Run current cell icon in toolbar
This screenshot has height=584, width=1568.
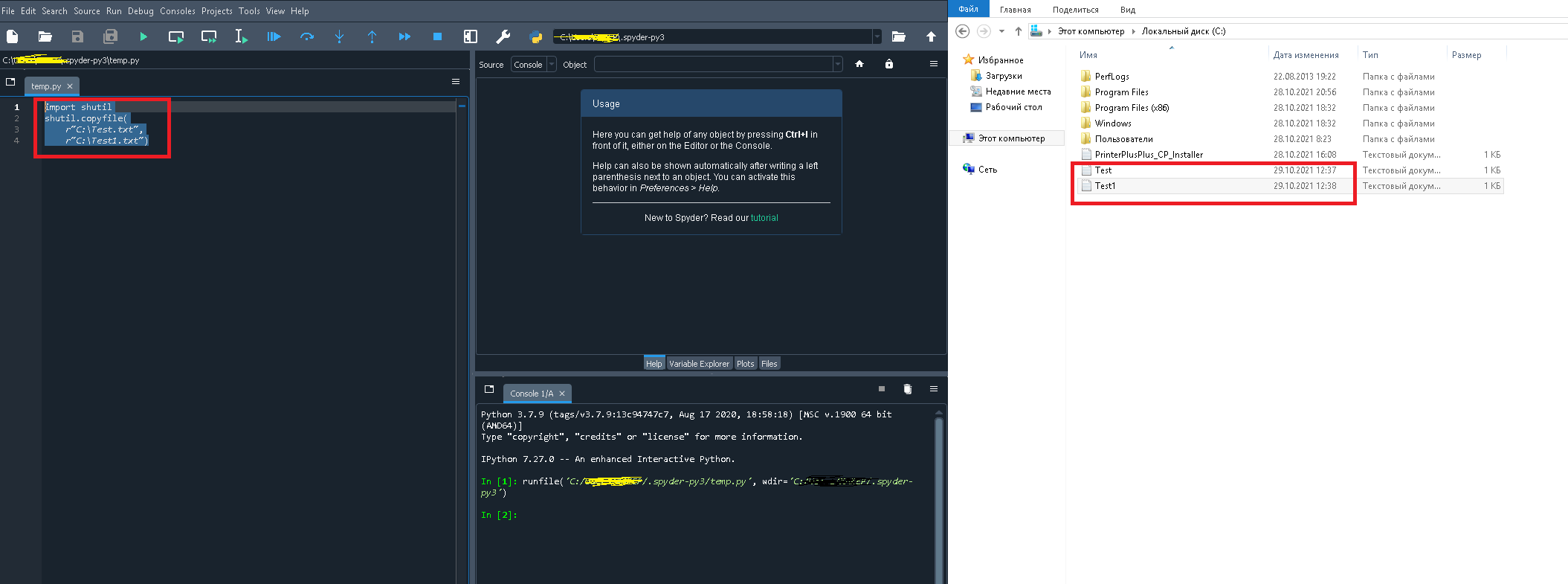pos(176,36)
